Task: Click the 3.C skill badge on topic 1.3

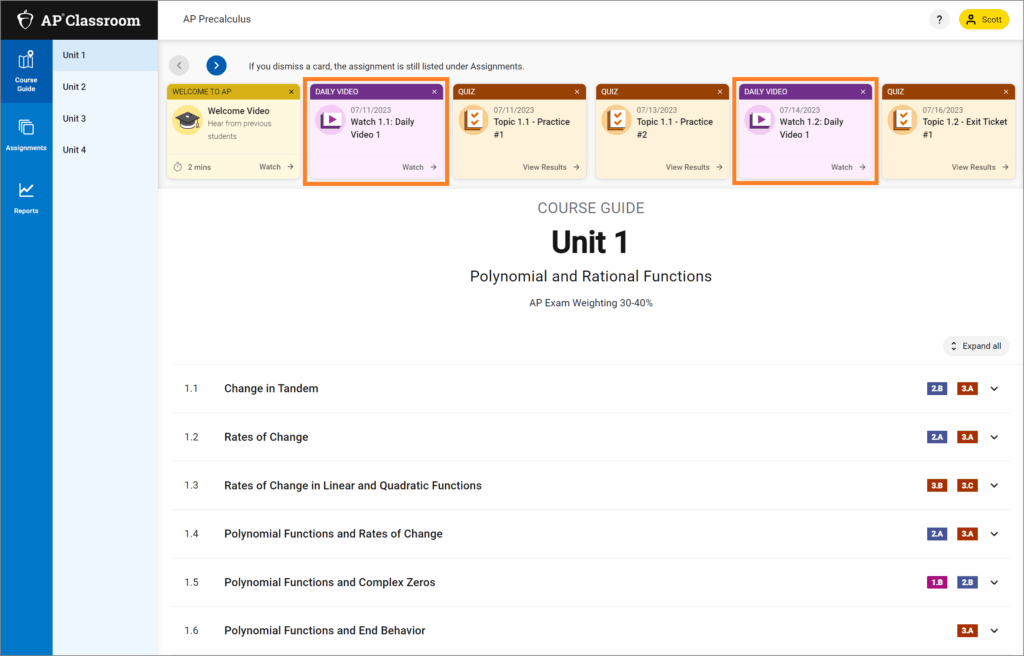Action: point(967,485)
